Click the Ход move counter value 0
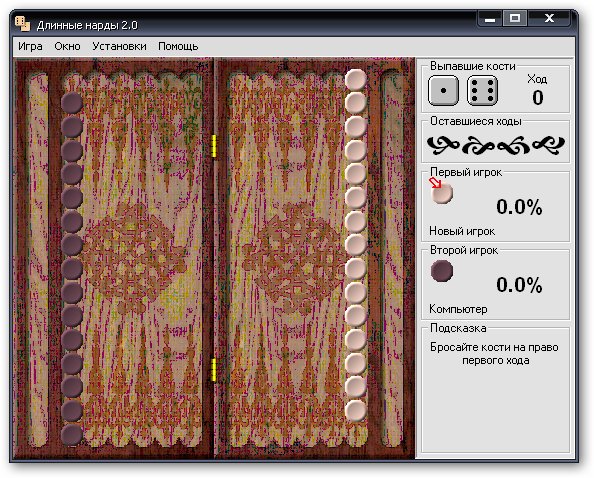The width and height of the screenshot is (594, 478). tap(538, 98)
